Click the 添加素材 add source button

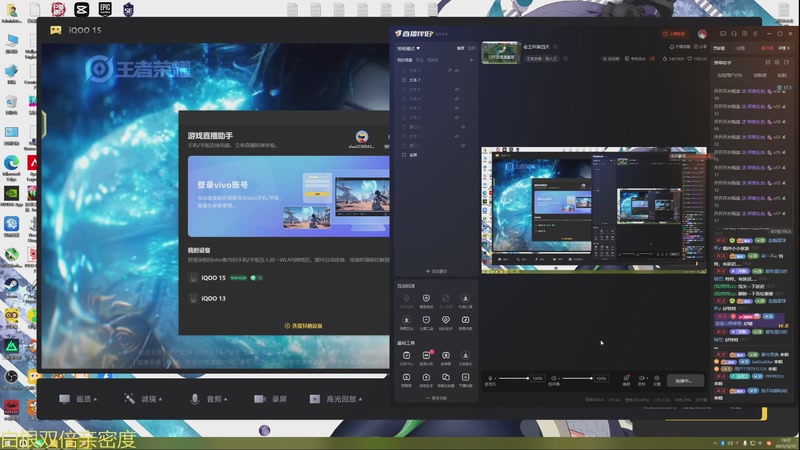436,271
